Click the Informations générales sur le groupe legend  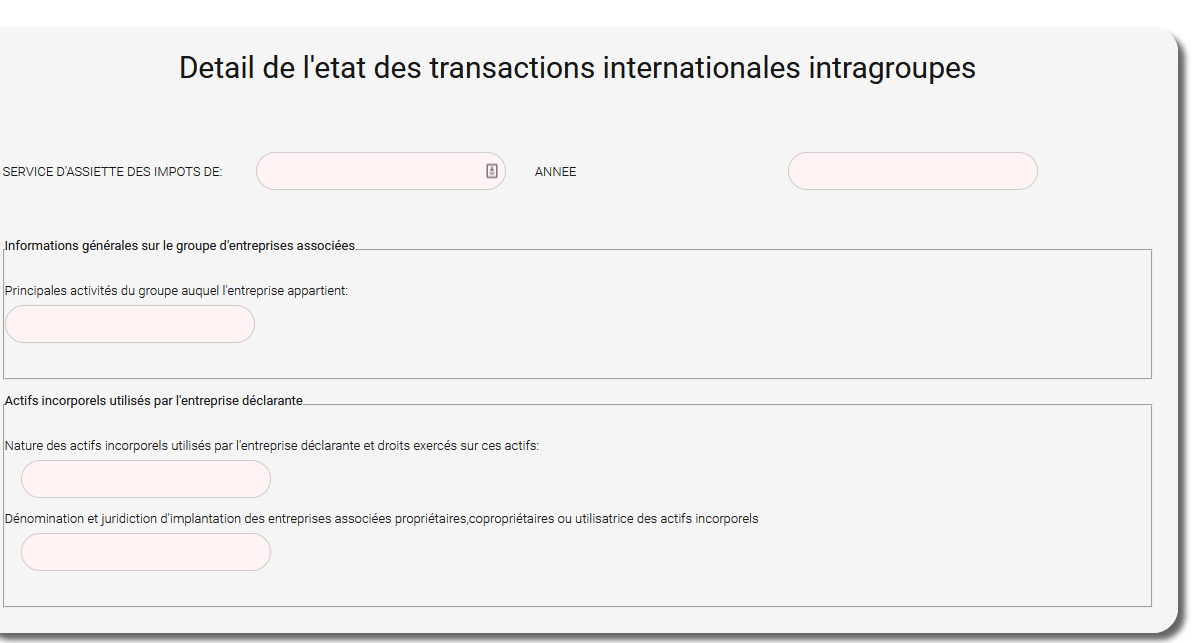pyautogui.click(x=180, y=246)
